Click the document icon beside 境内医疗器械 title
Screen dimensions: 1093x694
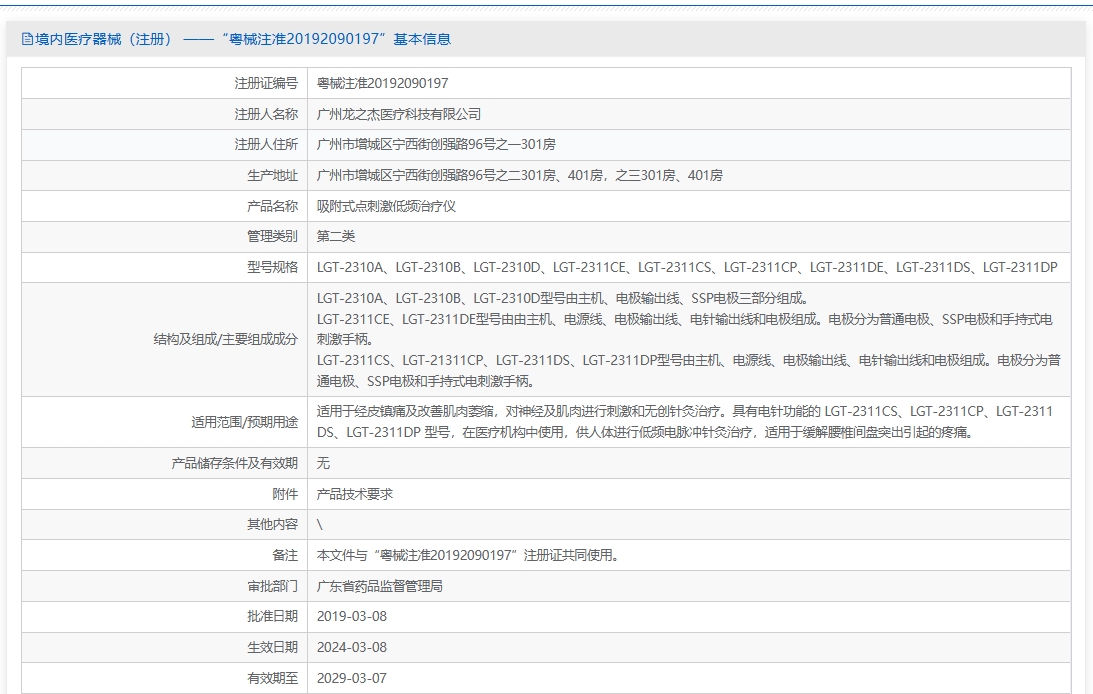pyautogui.click(x=27, y=39)
